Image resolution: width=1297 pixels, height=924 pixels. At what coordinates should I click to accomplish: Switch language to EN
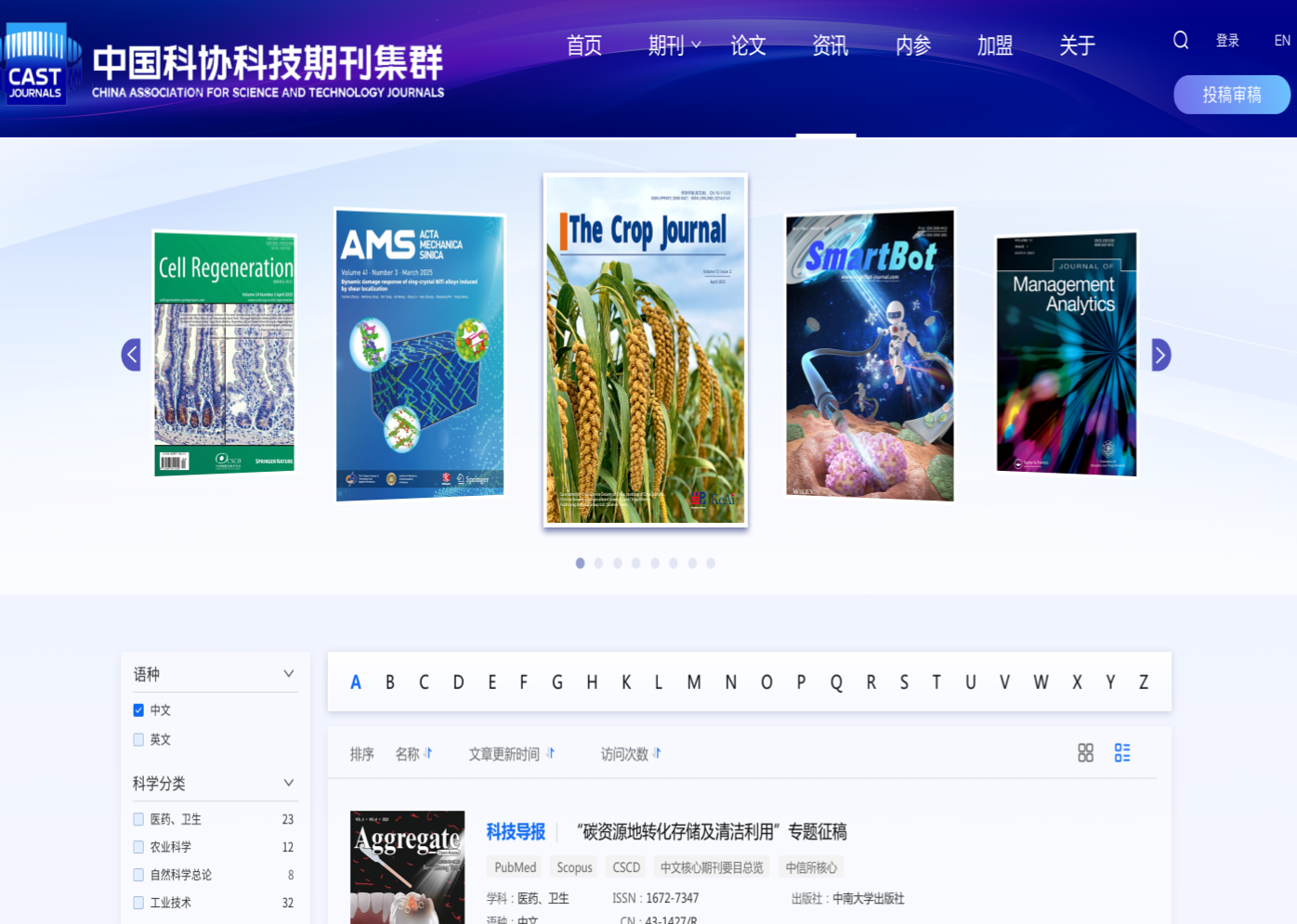(x=1282, y=41)
